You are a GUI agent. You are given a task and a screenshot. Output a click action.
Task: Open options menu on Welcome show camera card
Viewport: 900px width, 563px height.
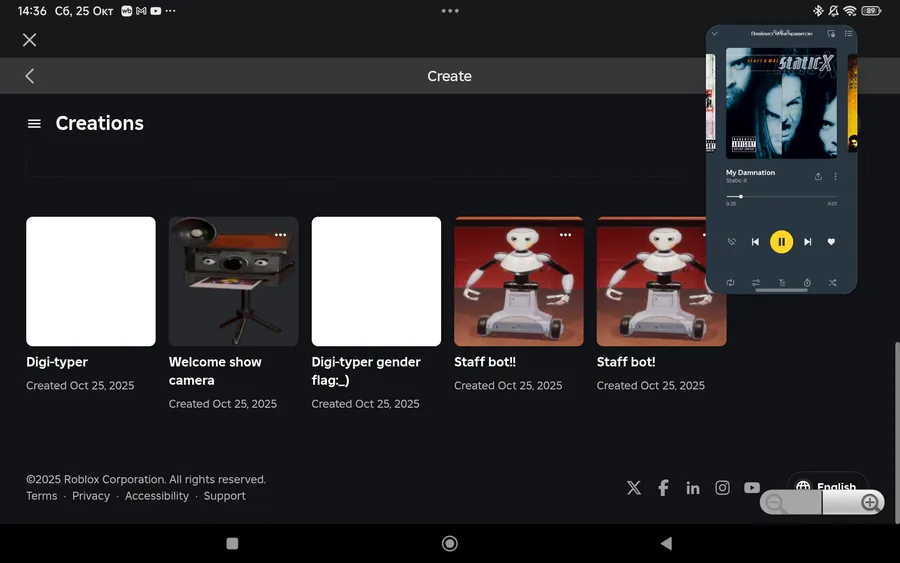[280, 235]
